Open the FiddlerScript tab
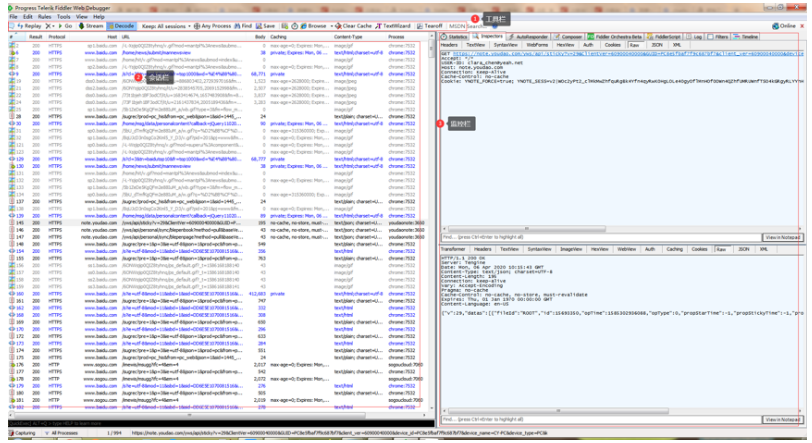 664,37
